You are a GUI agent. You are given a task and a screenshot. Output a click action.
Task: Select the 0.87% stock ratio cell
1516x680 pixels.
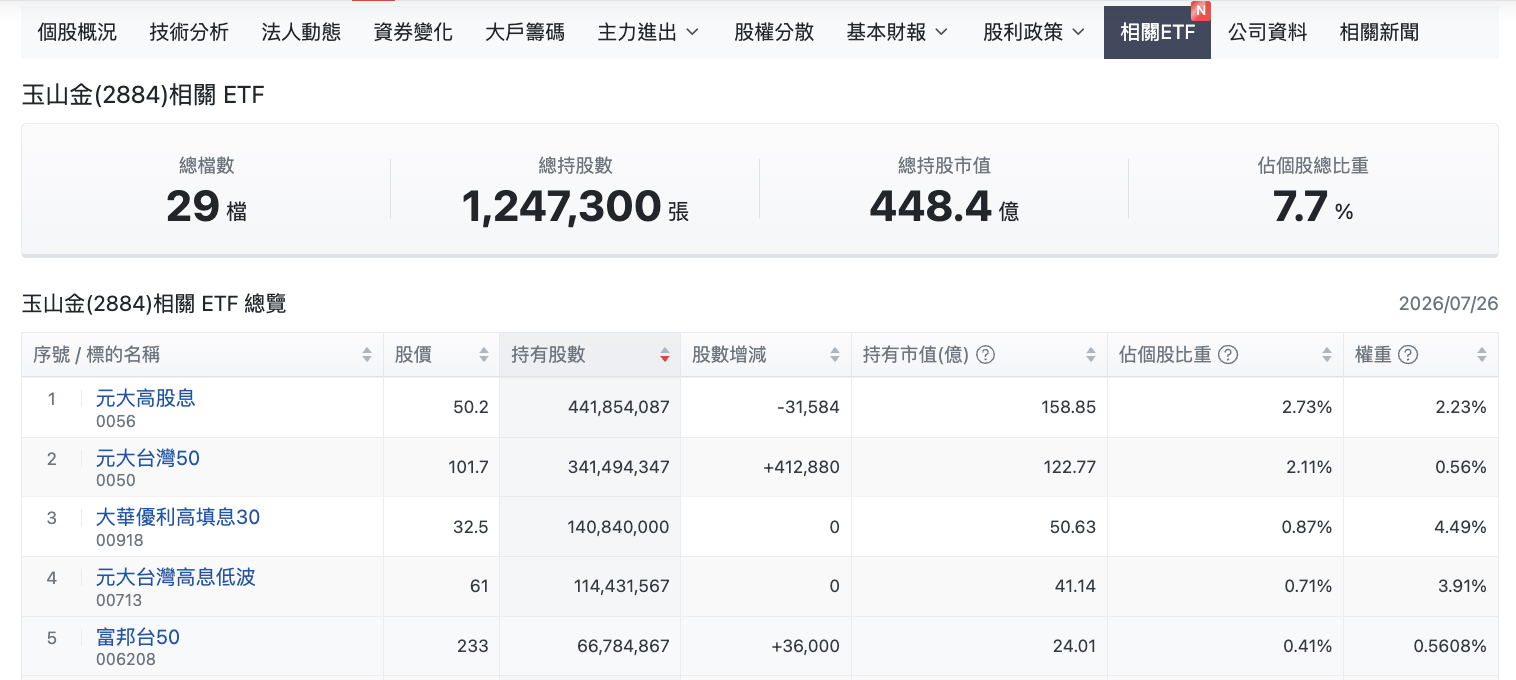click(x=1225, y=527)
